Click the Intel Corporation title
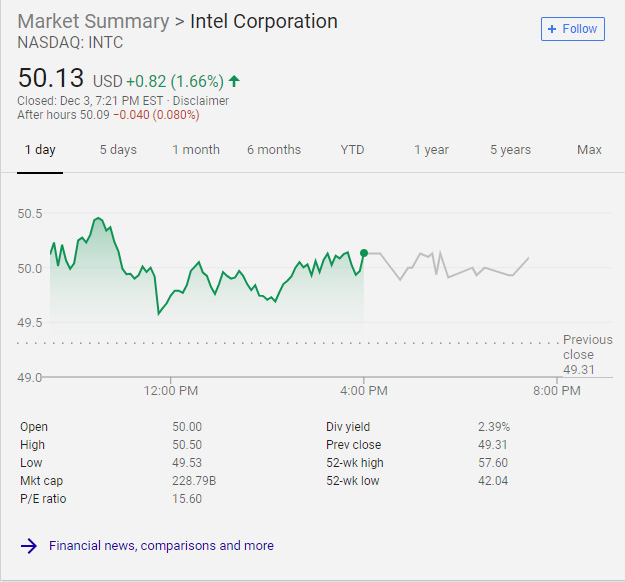Viewport: 625px width, 582px height. click(x=264, y=21)
